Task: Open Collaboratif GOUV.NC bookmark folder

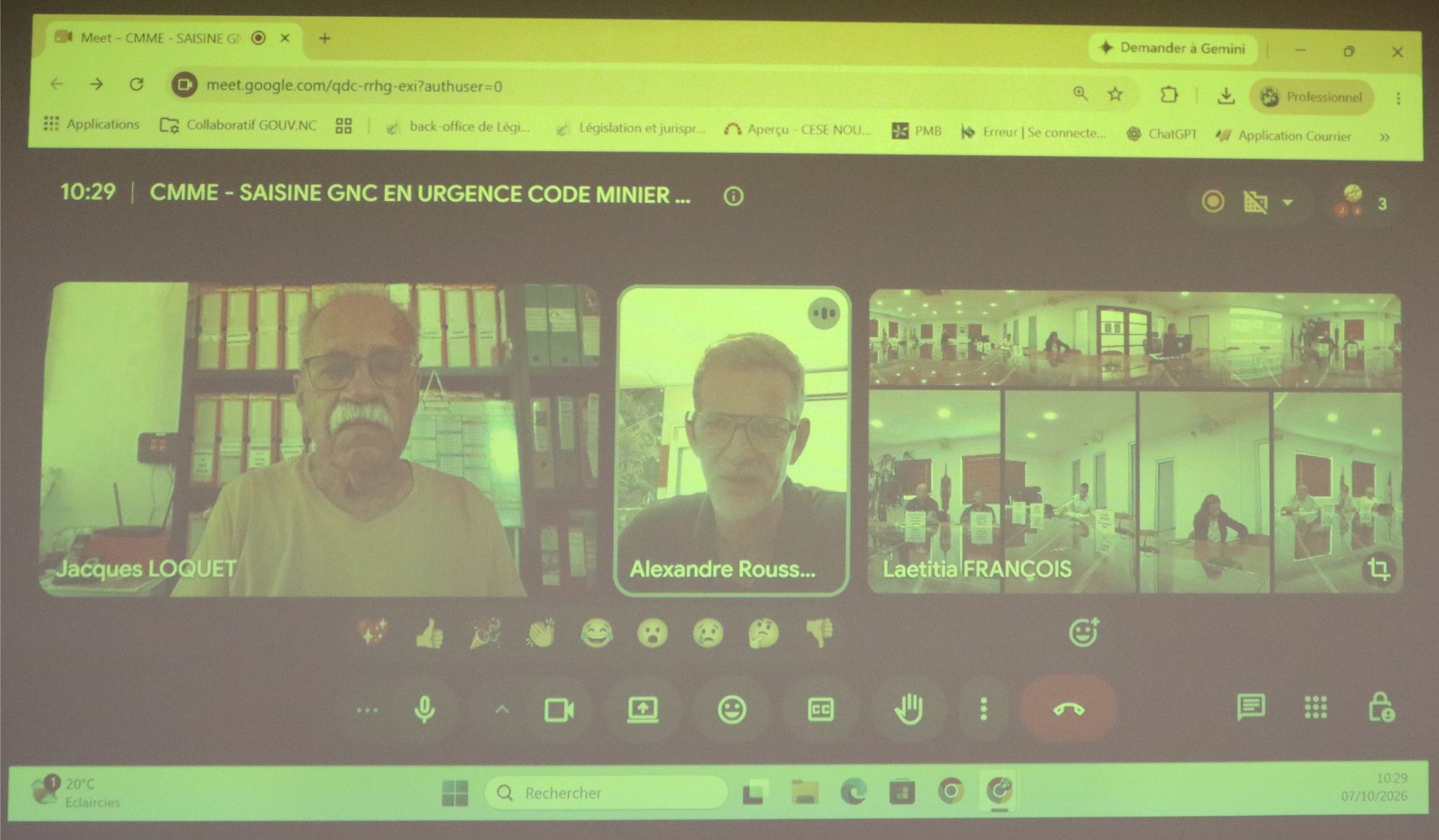Action: pyautogui.click(x=237, y=125)
